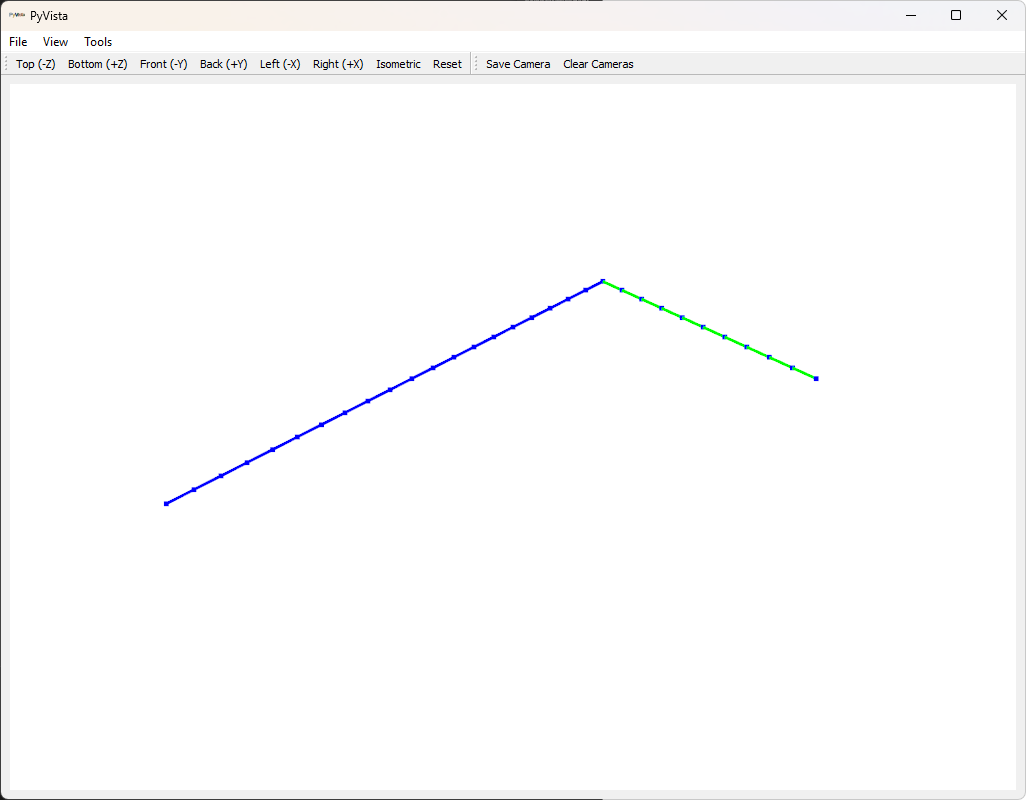Switch to the Isometric view

point(398,63)
